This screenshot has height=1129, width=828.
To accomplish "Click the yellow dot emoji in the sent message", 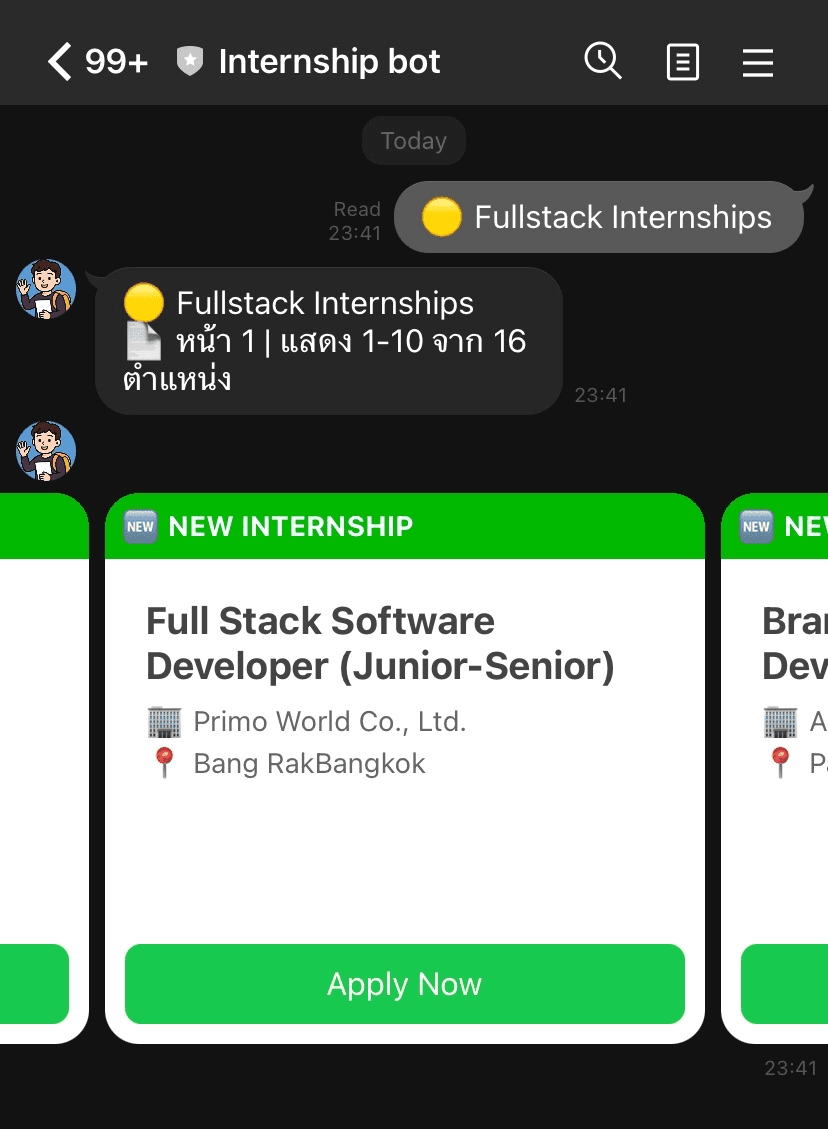I will pyautogui.click(x=443, y=216).
